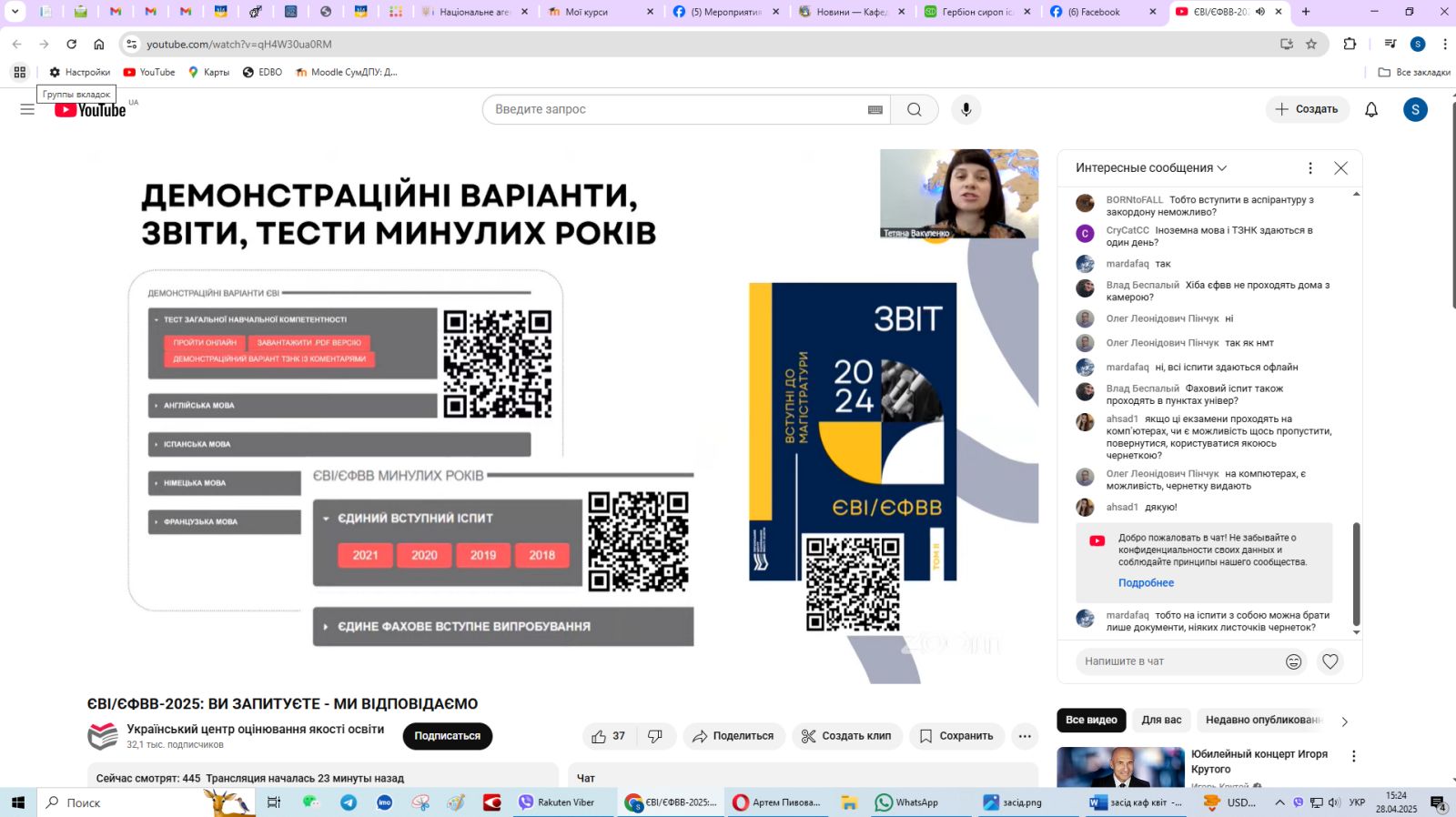Screen dimensions: 1456x817
Task: Switch keyboard language УКР
Action: coord(1357,802)
